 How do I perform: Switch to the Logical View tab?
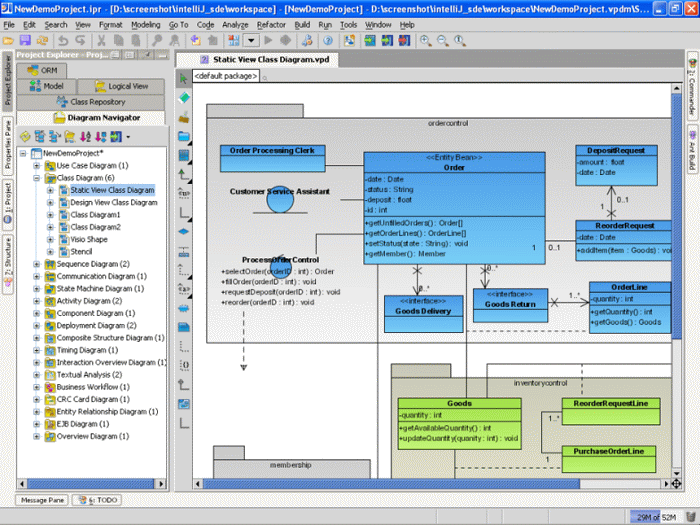pyautogui.click(x=121, y=86)
